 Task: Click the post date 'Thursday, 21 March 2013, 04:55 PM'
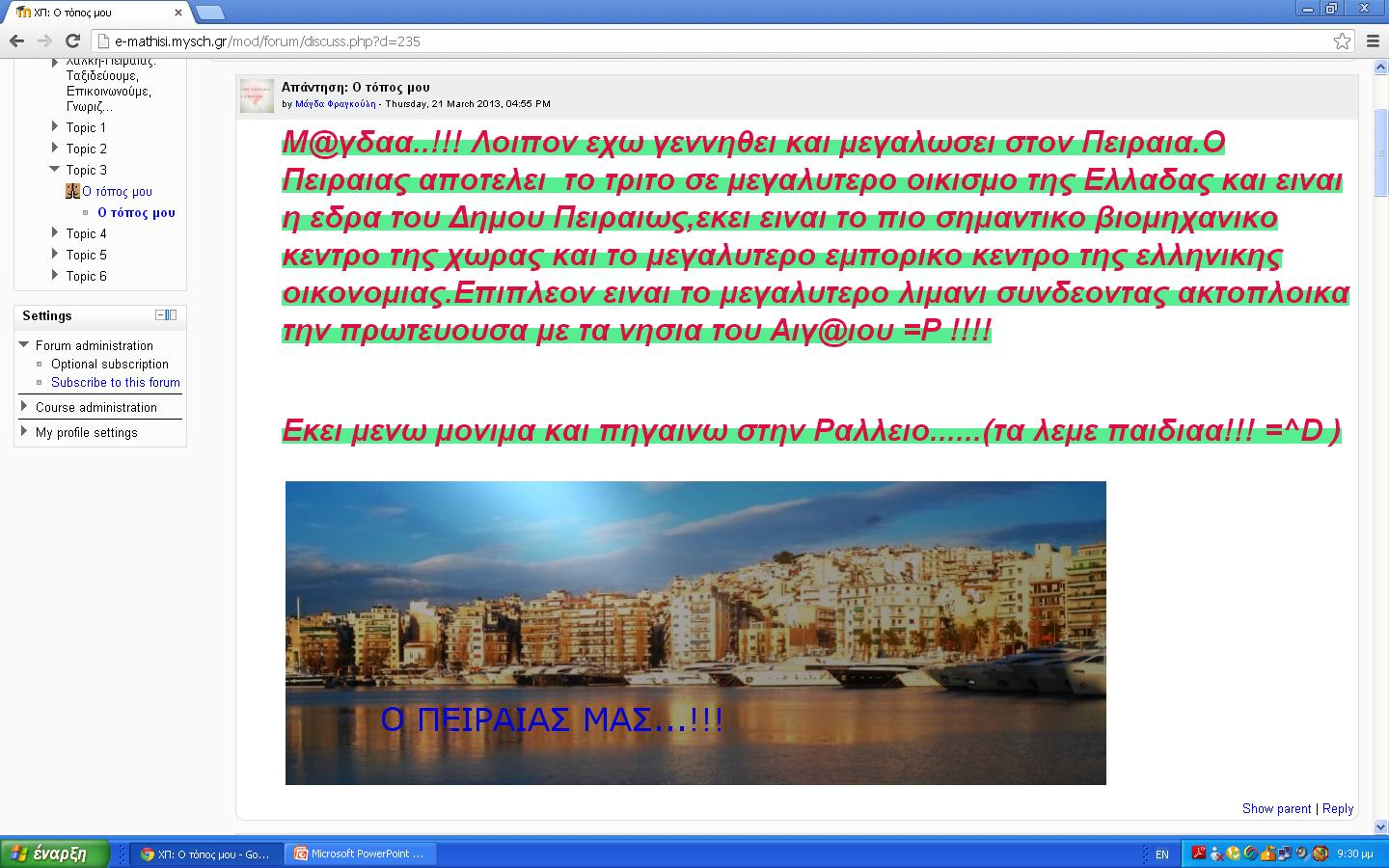coord(468,103)
